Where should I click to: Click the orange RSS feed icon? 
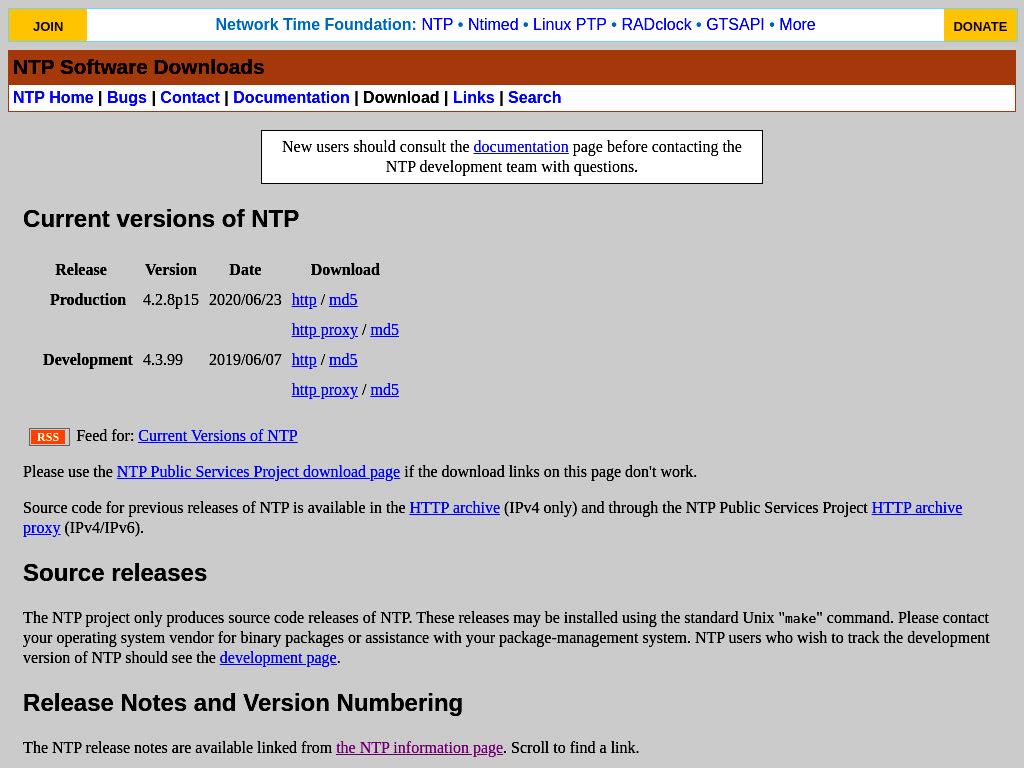[x=49, y=437]
